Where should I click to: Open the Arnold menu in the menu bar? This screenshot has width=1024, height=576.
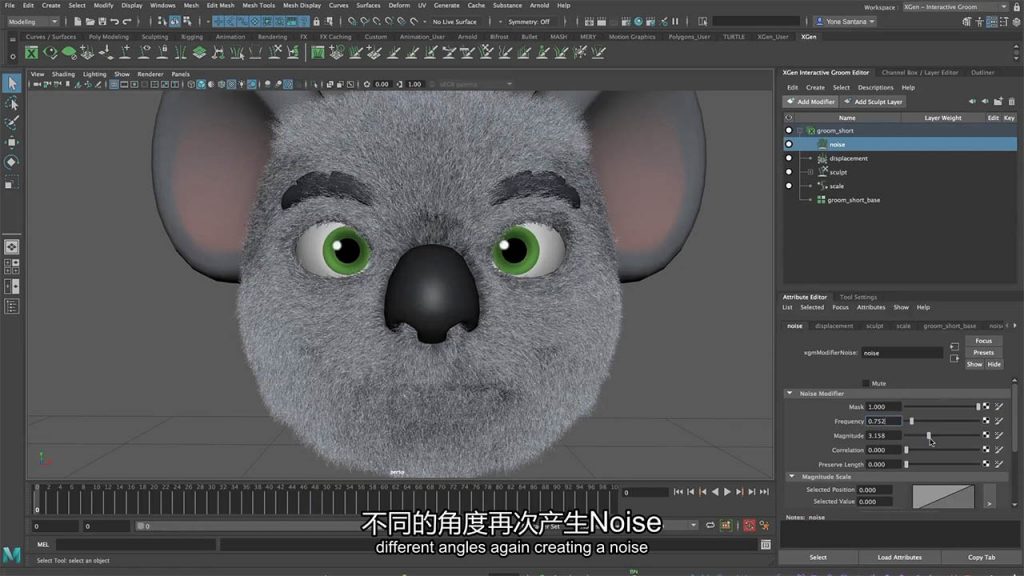pos(539,5)
